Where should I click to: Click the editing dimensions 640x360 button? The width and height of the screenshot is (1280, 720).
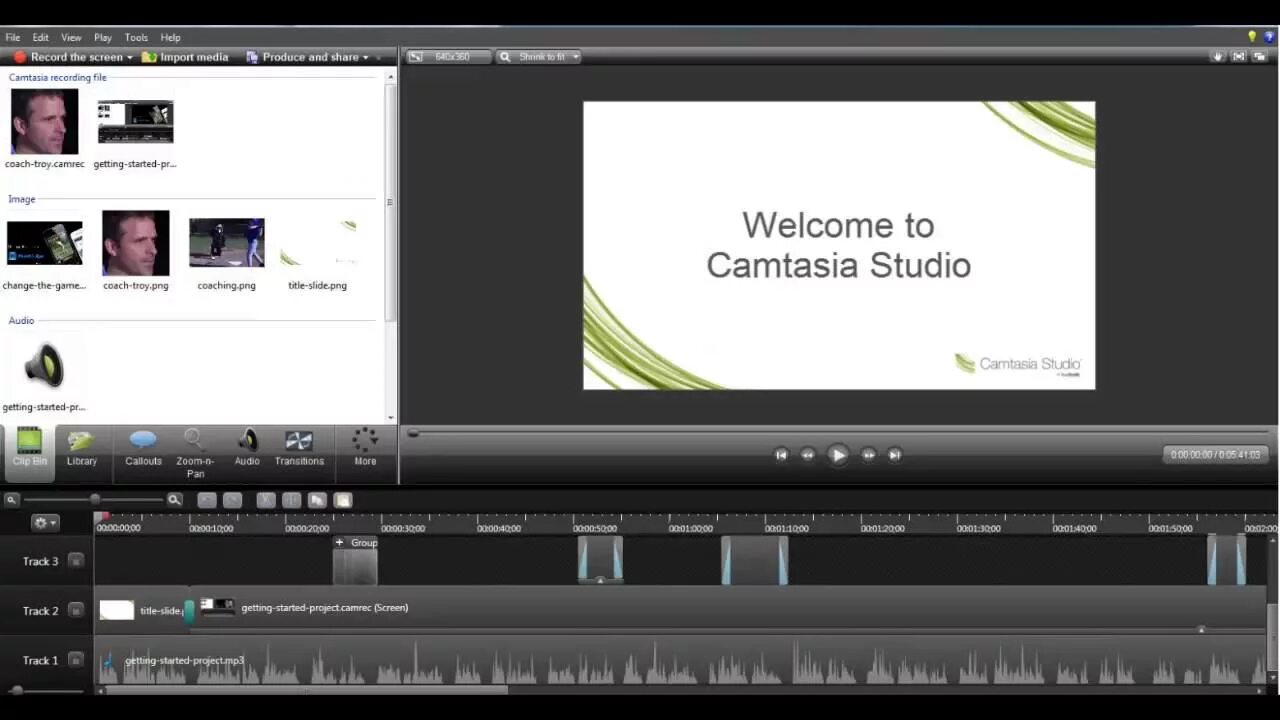447,57
